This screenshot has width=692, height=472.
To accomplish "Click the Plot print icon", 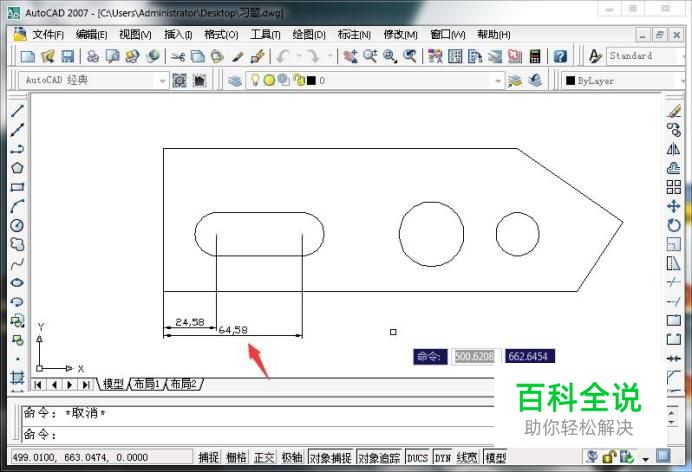I will (93, 56).
